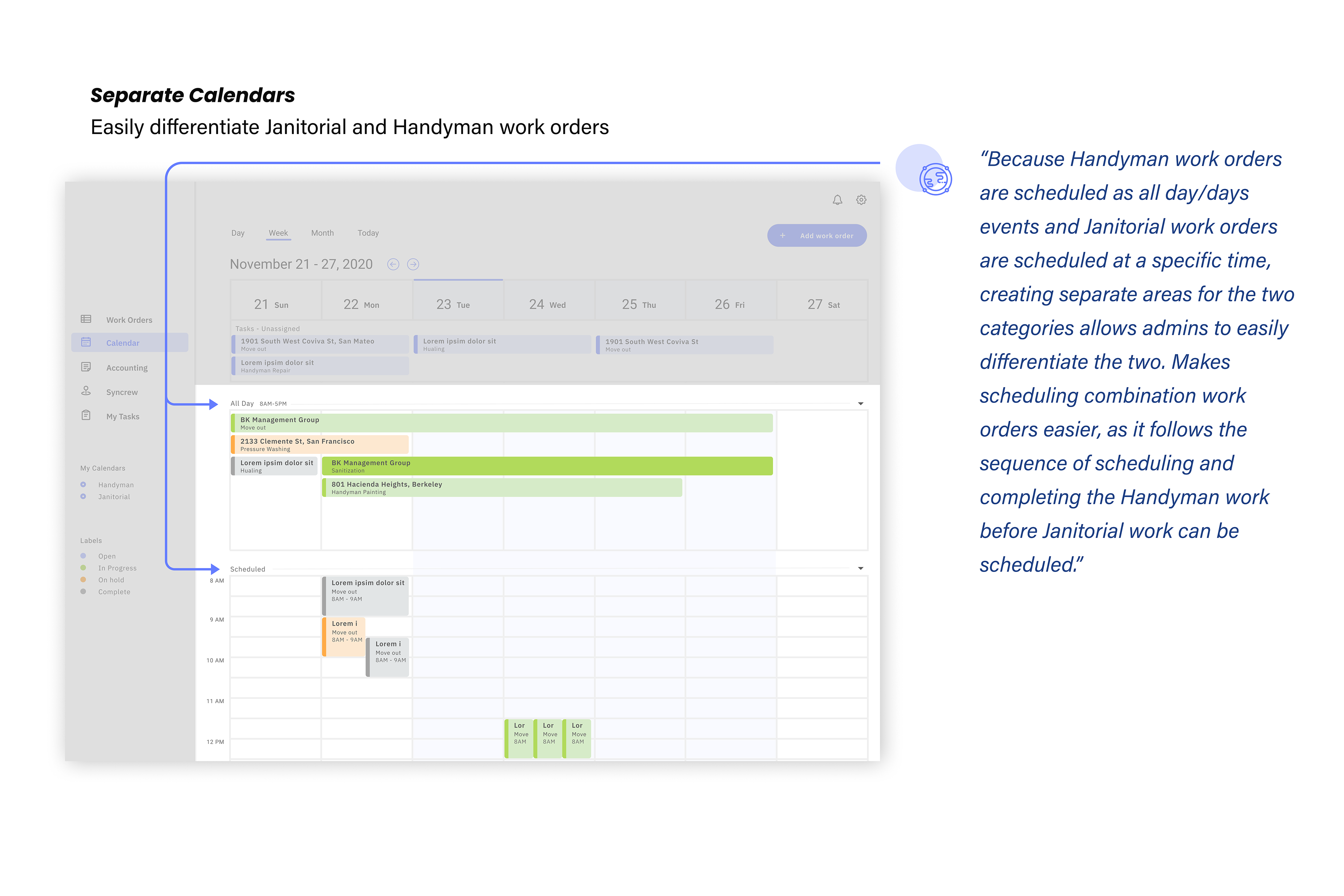Switch to the Month view tab
1344x896 pixels.
[322, 233]
